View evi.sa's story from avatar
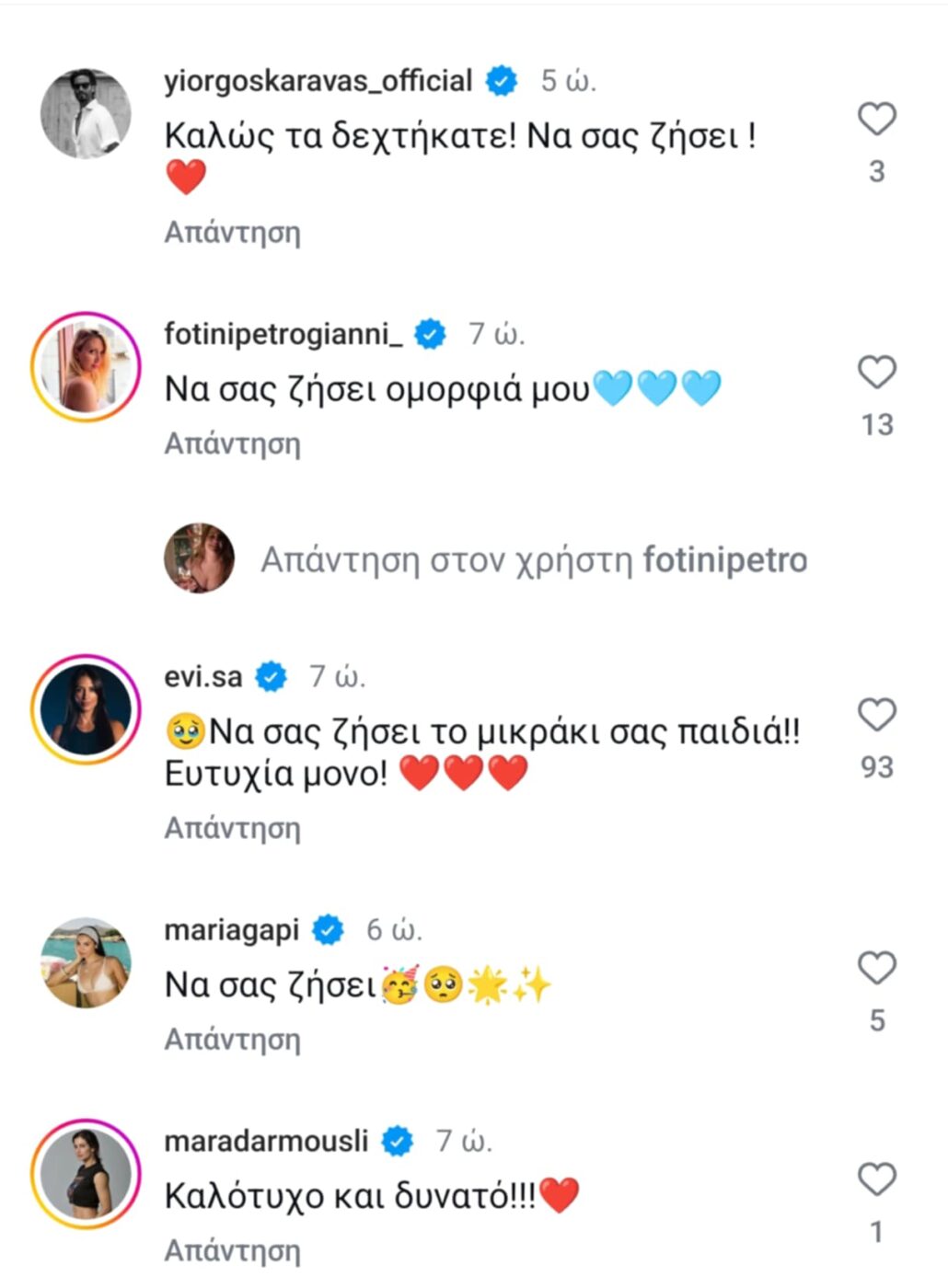 pyautogui.click(x=86, y=709)
